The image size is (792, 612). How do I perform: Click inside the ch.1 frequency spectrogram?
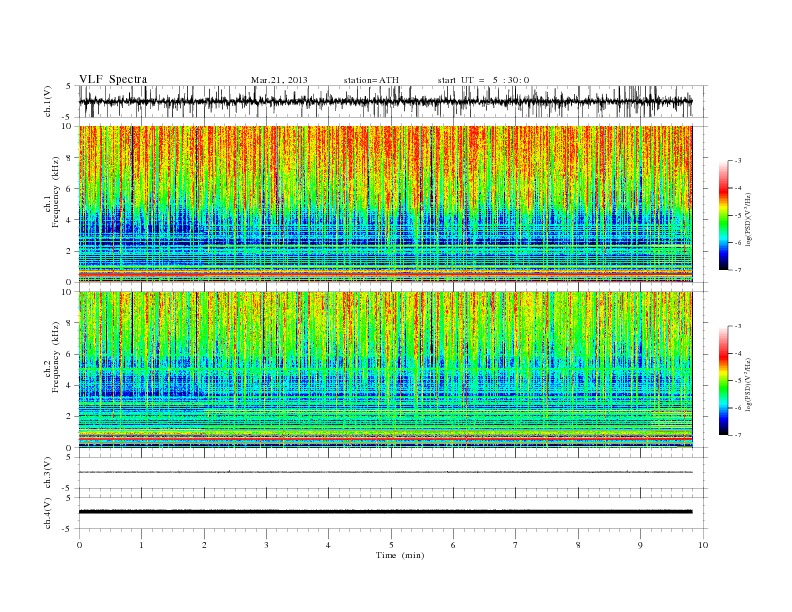[385, 204]
